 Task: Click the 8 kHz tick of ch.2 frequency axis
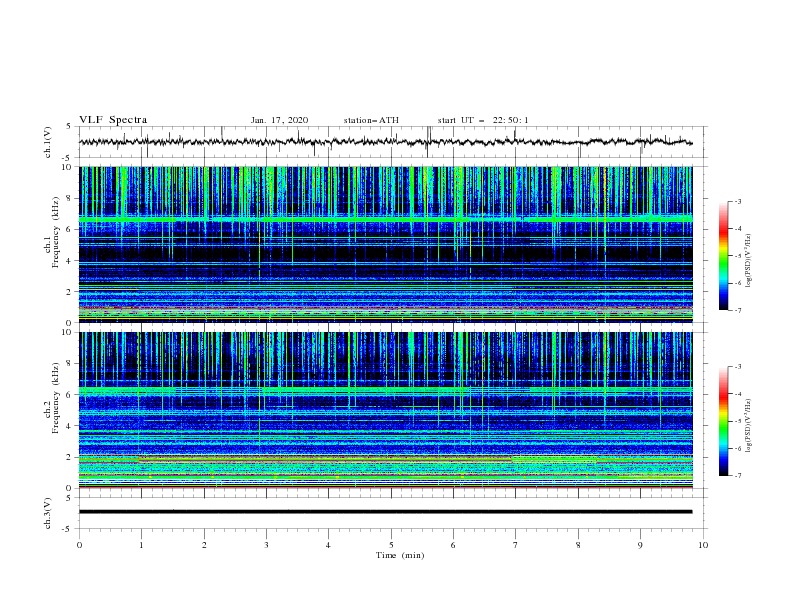click(x=70, y=364)
